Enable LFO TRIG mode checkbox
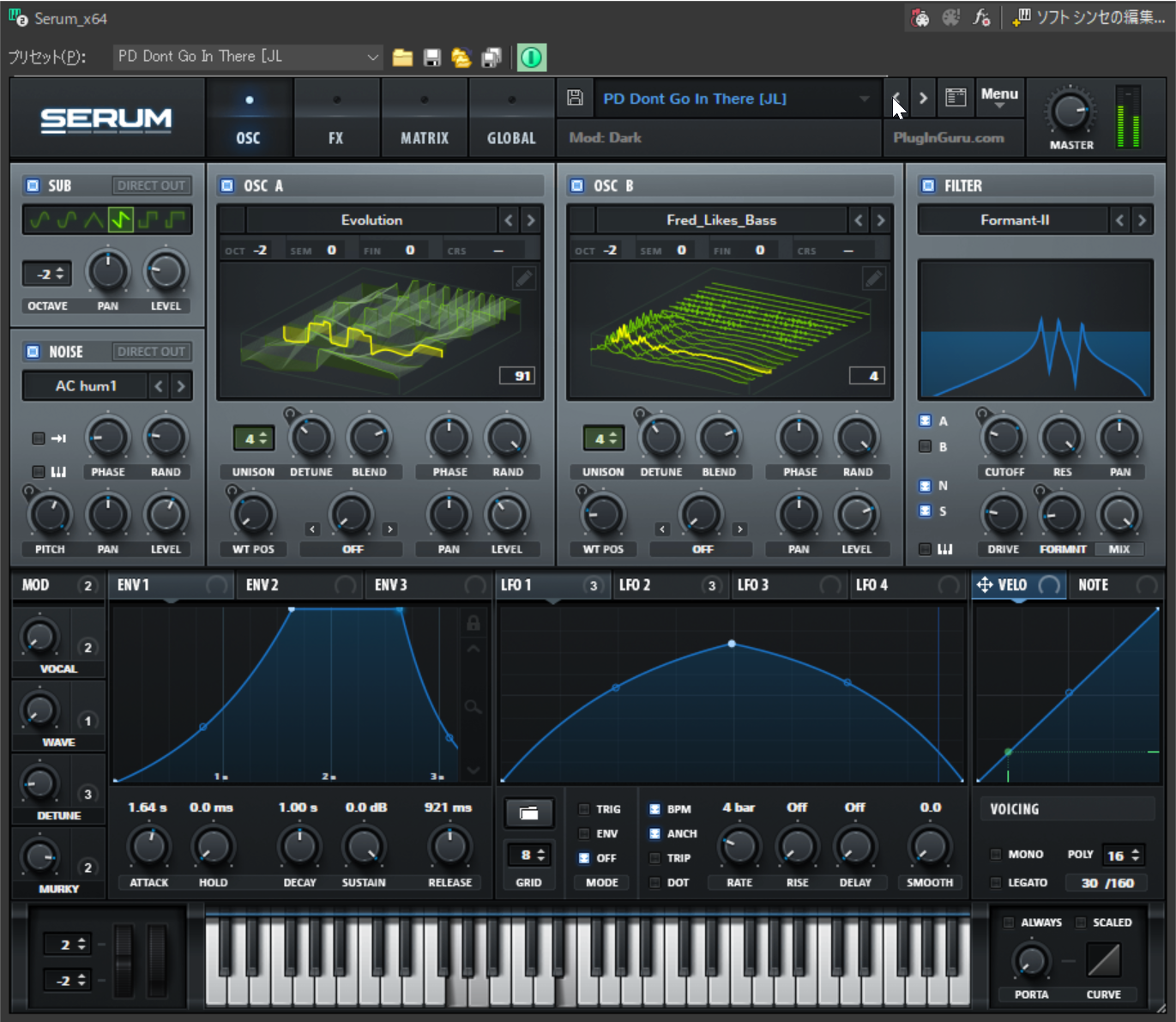The image size is (1176, 1022). [584, 809]
